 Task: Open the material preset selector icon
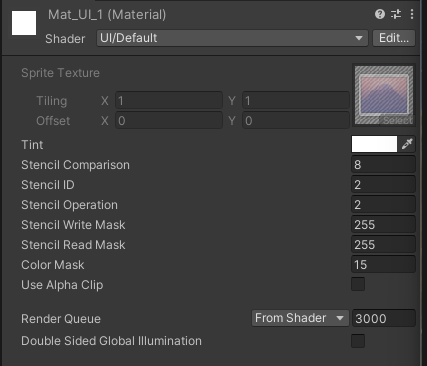(x=396, y=14)
